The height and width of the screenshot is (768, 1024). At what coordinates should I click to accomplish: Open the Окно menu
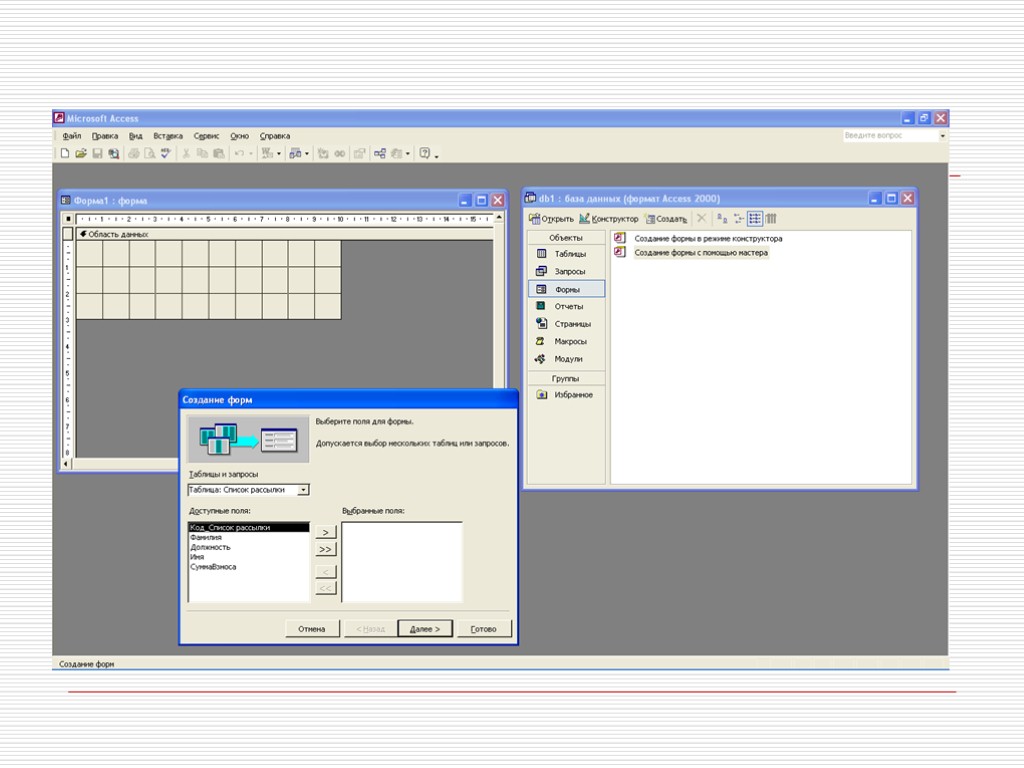click(239, 136)
